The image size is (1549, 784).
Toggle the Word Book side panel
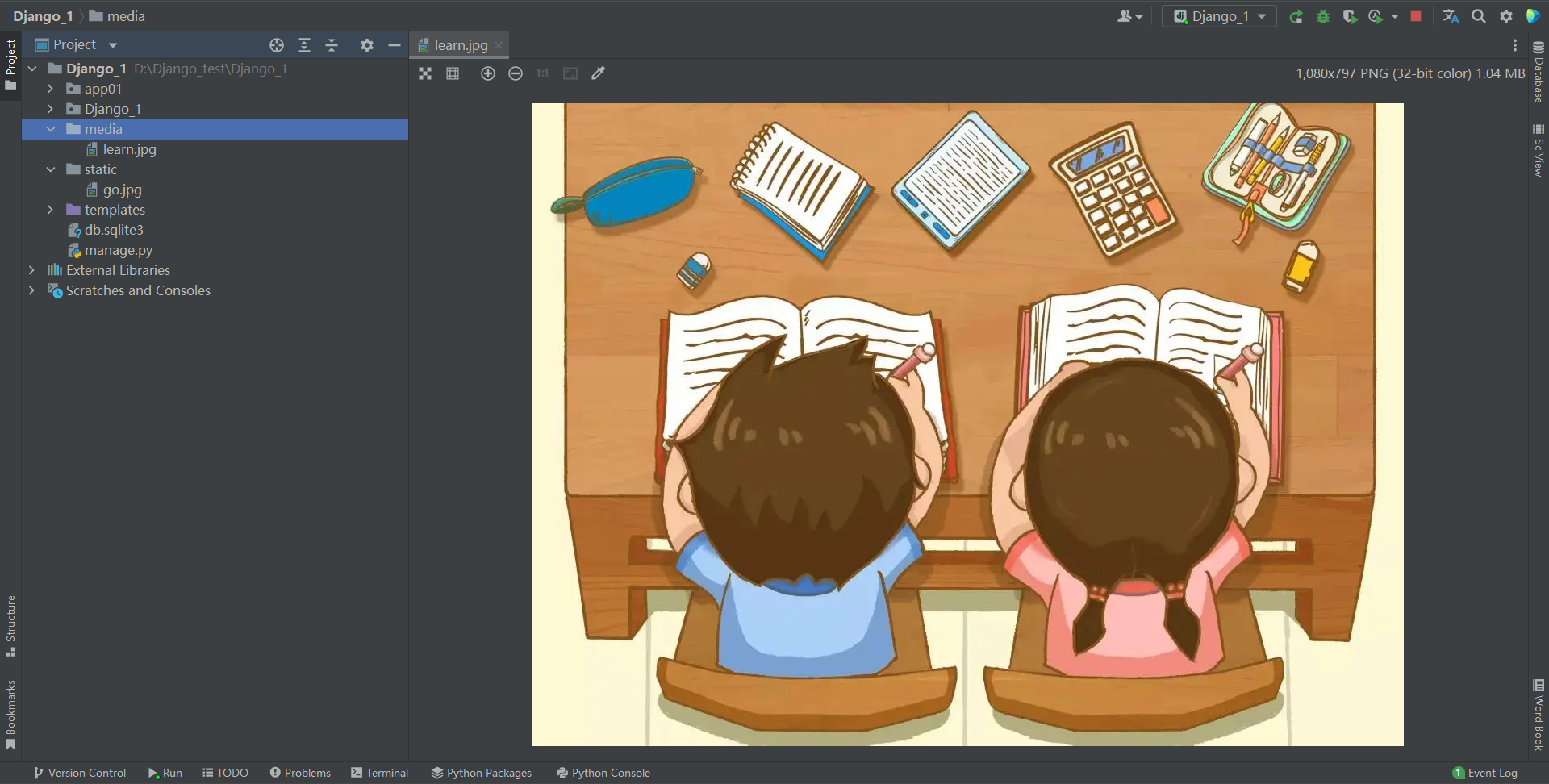tap(1539, 715)
